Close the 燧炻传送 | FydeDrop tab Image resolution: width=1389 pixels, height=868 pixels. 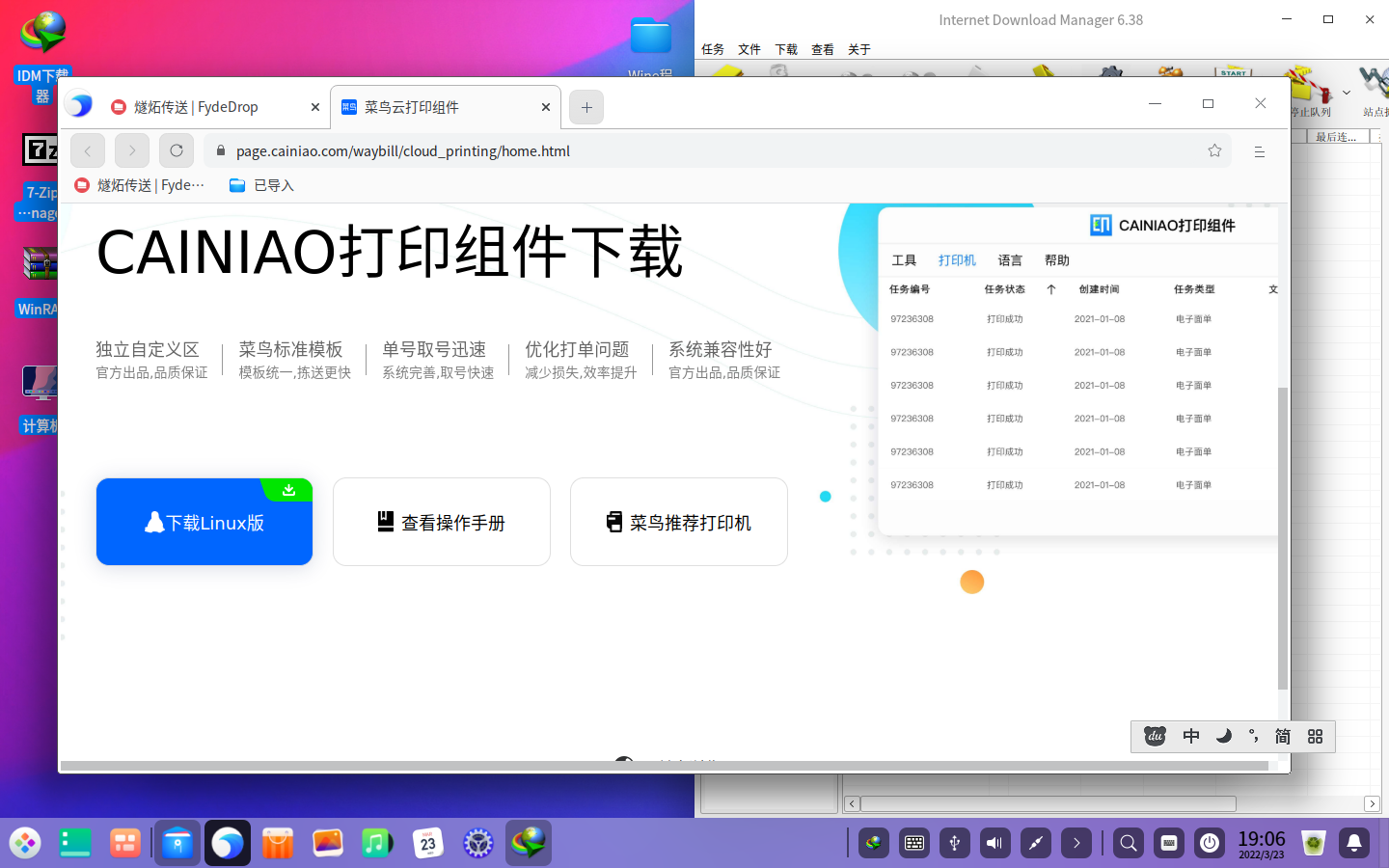[x=314, y=107]
